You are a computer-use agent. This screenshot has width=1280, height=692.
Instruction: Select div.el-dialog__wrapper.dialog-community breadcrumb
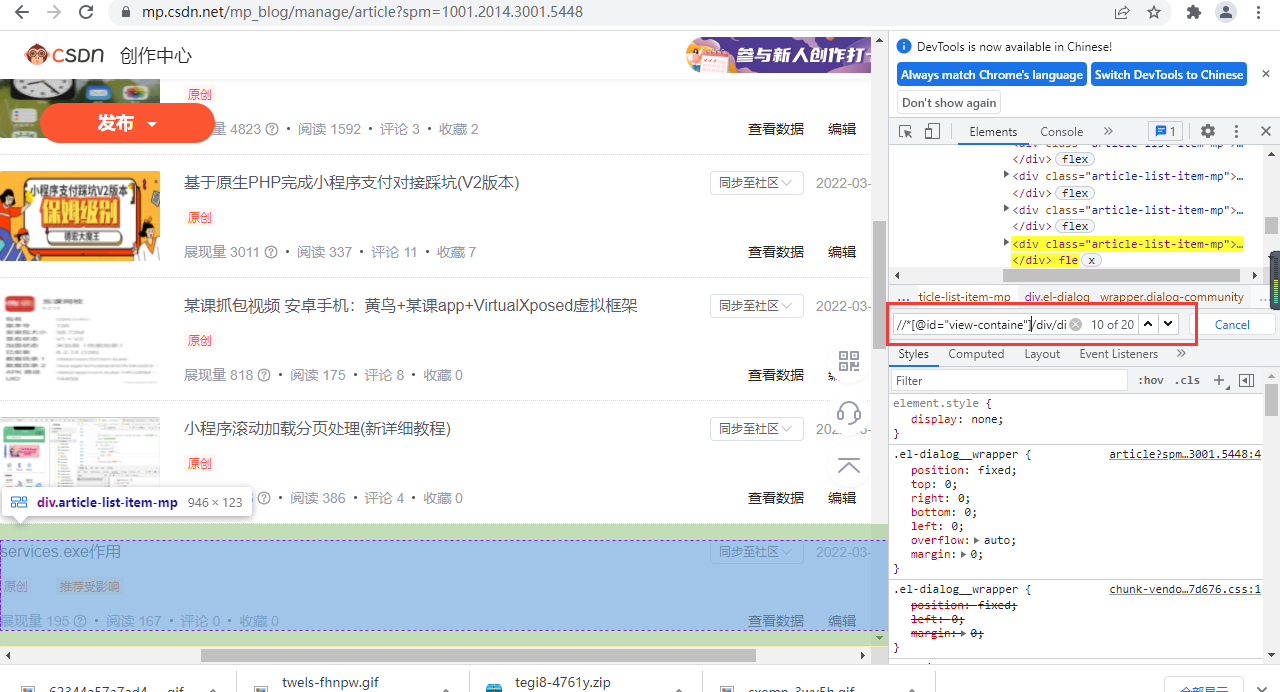1134,297
